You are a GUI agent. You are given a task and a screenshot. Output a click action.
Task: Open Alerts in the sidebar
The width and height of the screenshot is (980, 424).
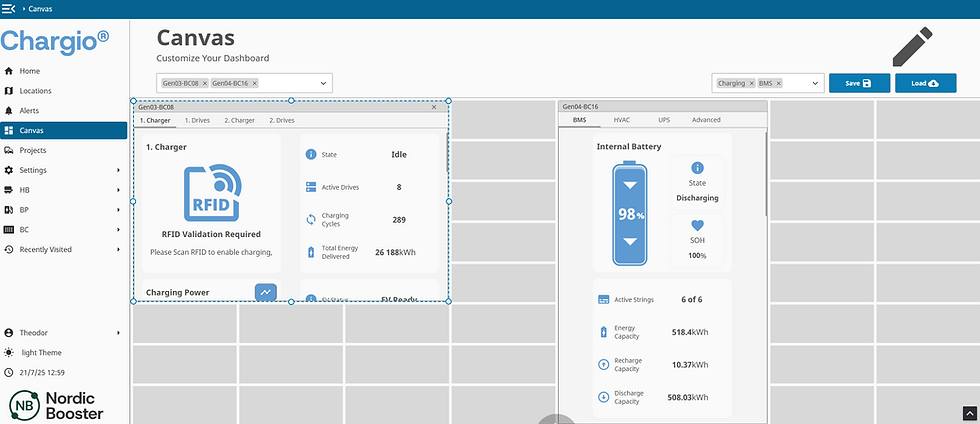(x=64, y=111)
